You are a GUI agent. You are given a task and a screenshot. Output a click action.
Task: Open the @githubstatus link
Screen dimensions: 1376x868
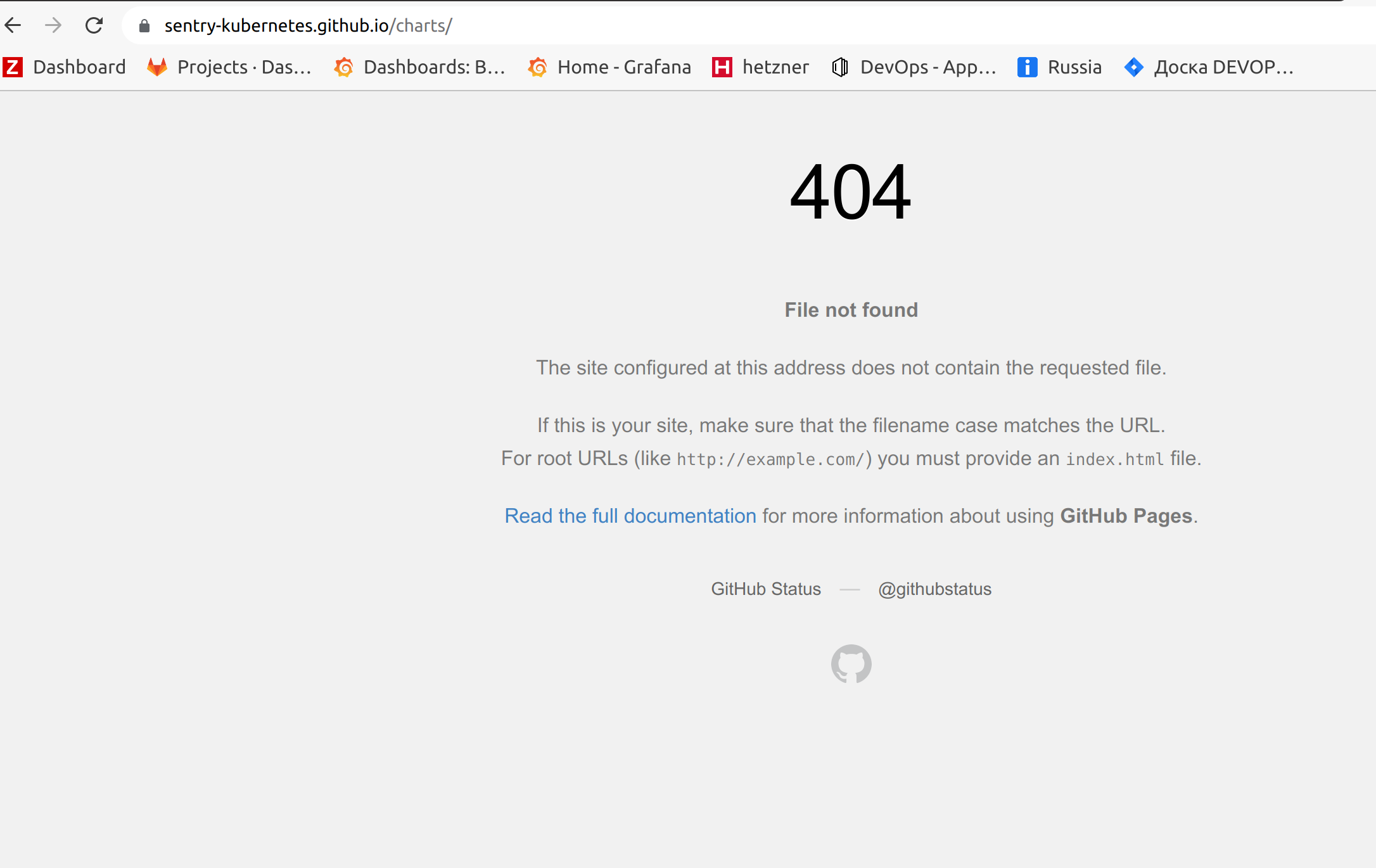pos(934,589)
